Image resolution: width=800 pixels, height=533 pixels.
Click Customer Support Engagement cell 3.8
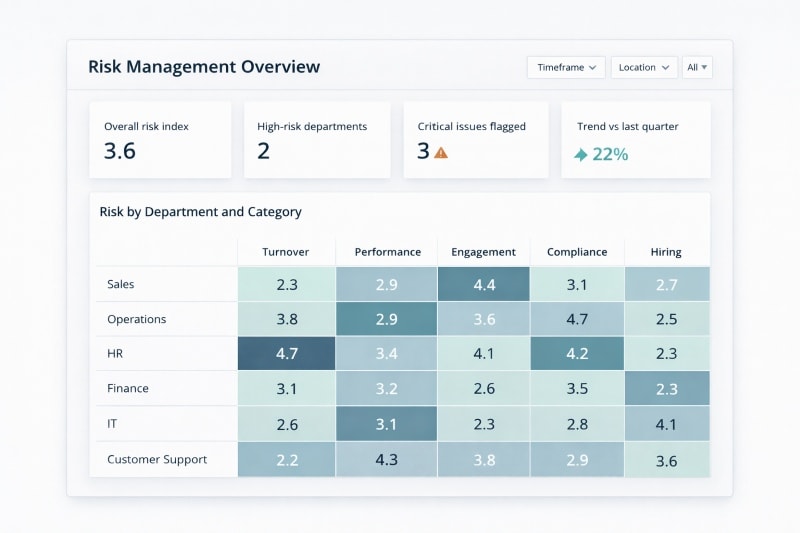[484, 460]
